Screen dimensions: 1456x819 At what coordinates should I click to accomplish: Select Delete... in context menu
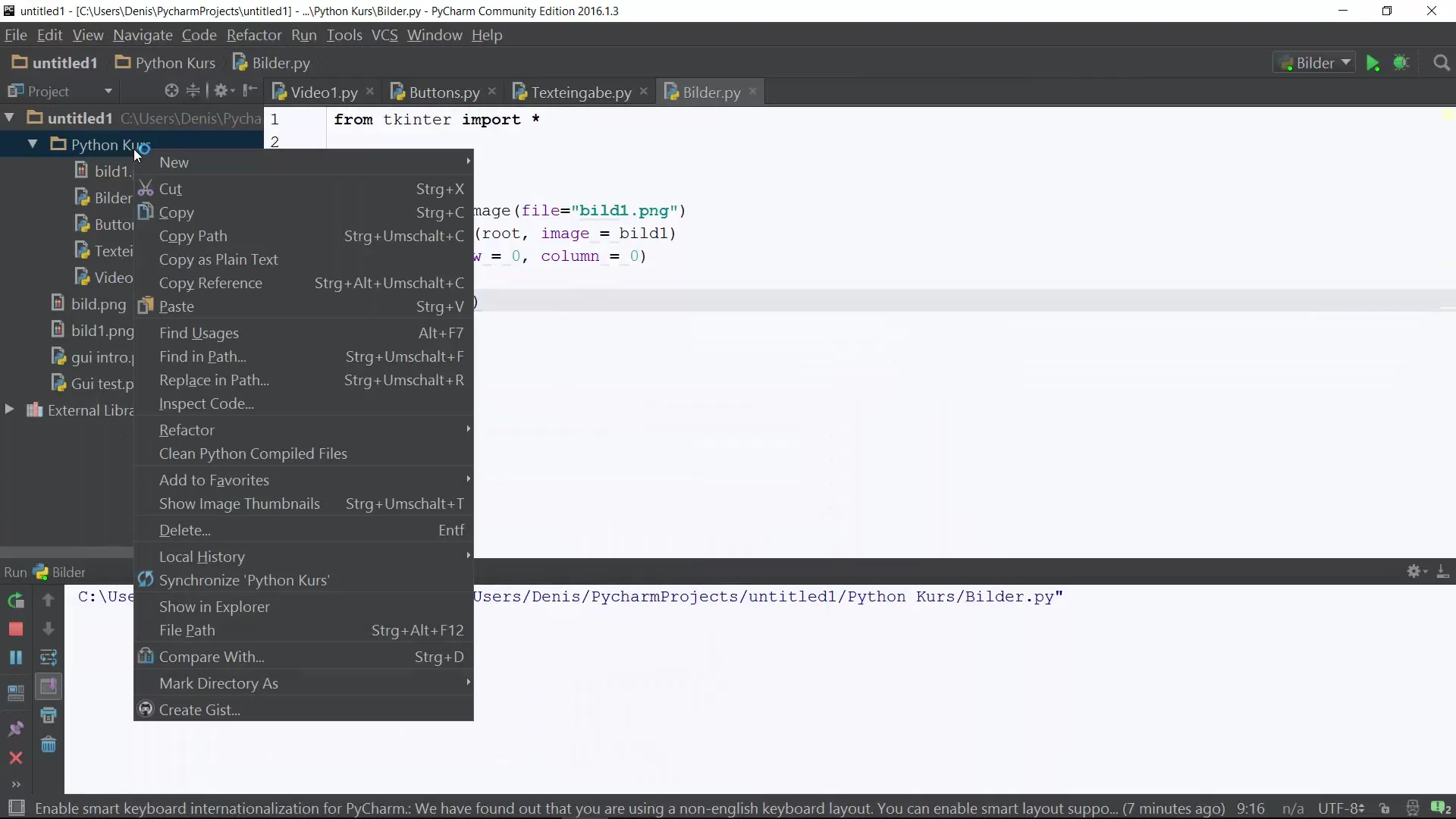303,530
